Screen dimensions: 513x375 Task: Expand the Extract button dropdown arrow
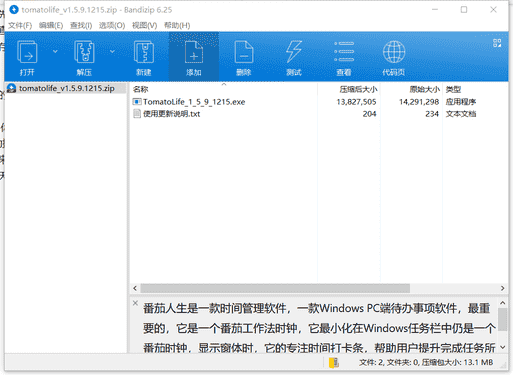112,51
